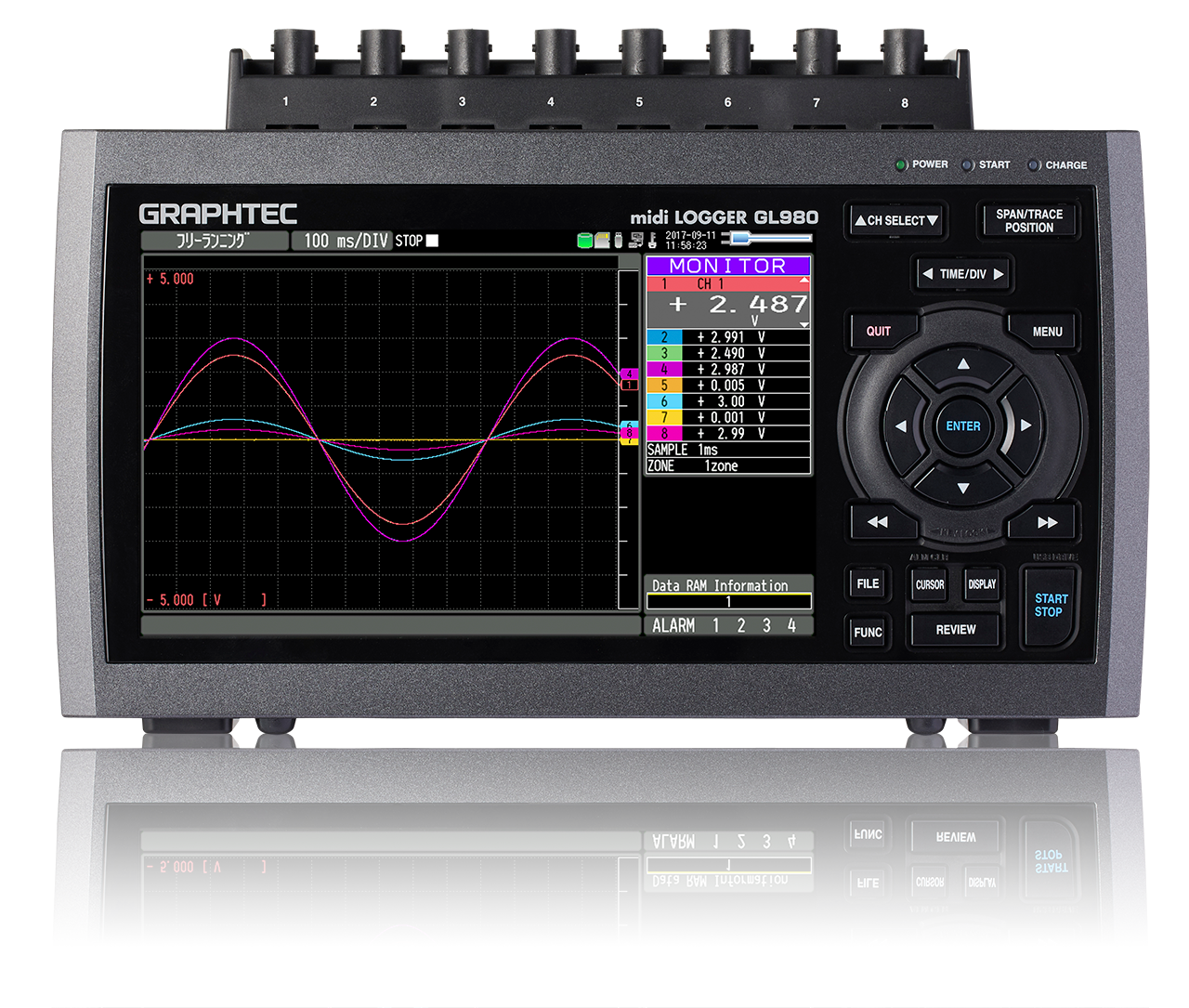Click the USB memory stick icon
Screen dimensions: 1189x1008
[x=617, y=240]
